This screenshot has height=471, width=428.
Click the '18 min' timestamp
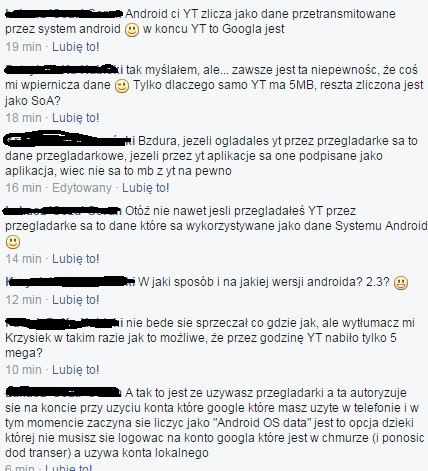[x=23, y=118]
